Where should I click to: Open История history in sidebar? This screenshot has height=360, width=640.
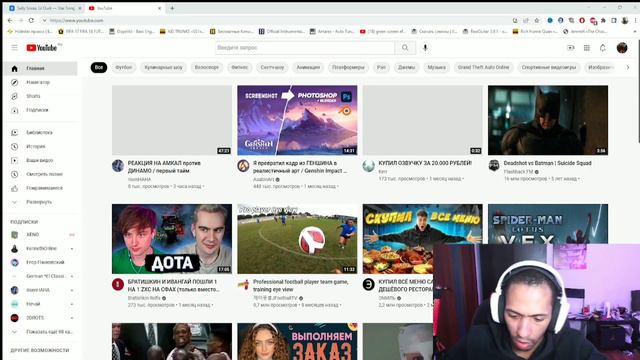tap(40, 147)
